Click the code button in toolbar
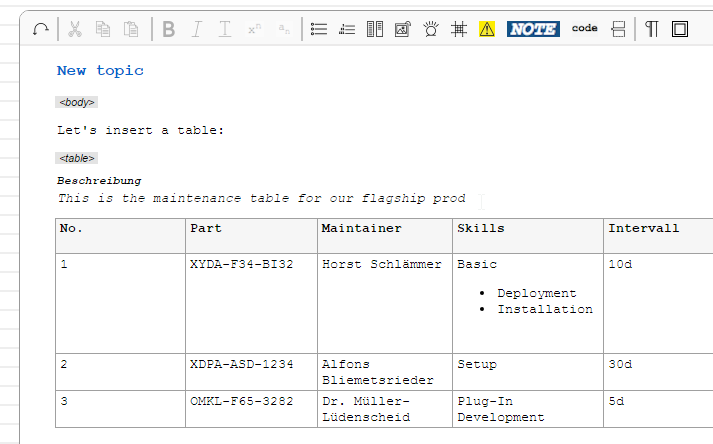The height and width of the screenshot is (444, 713). tap(585, 28)
